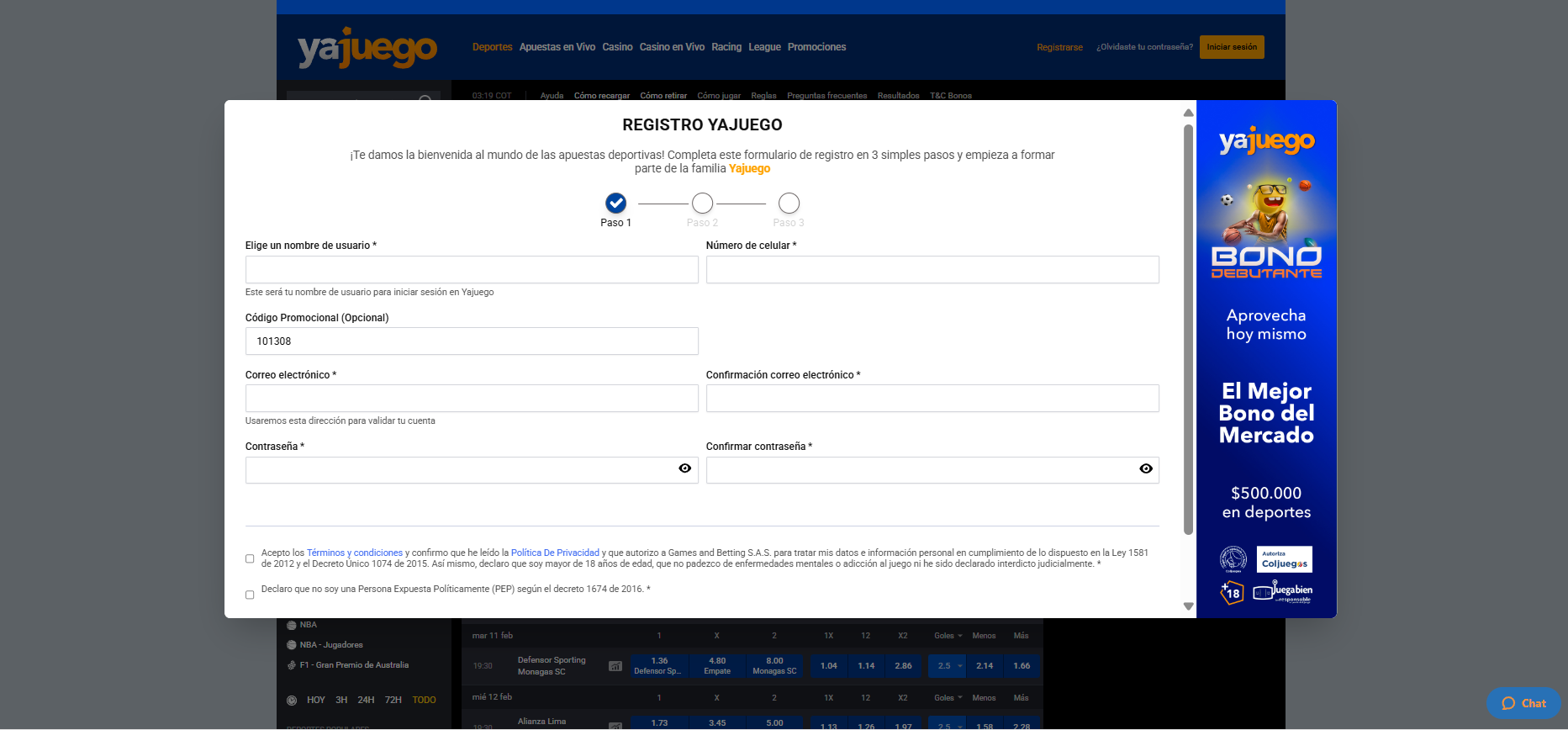The image size is (1568, 730).
Task: Select the 3H time filter
Action: click(x=341, y=700)
